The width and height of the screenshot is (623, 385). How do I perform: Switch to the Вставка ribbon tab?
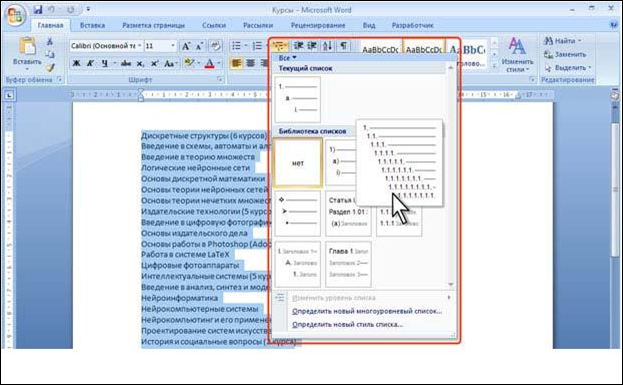click(92, 25)
